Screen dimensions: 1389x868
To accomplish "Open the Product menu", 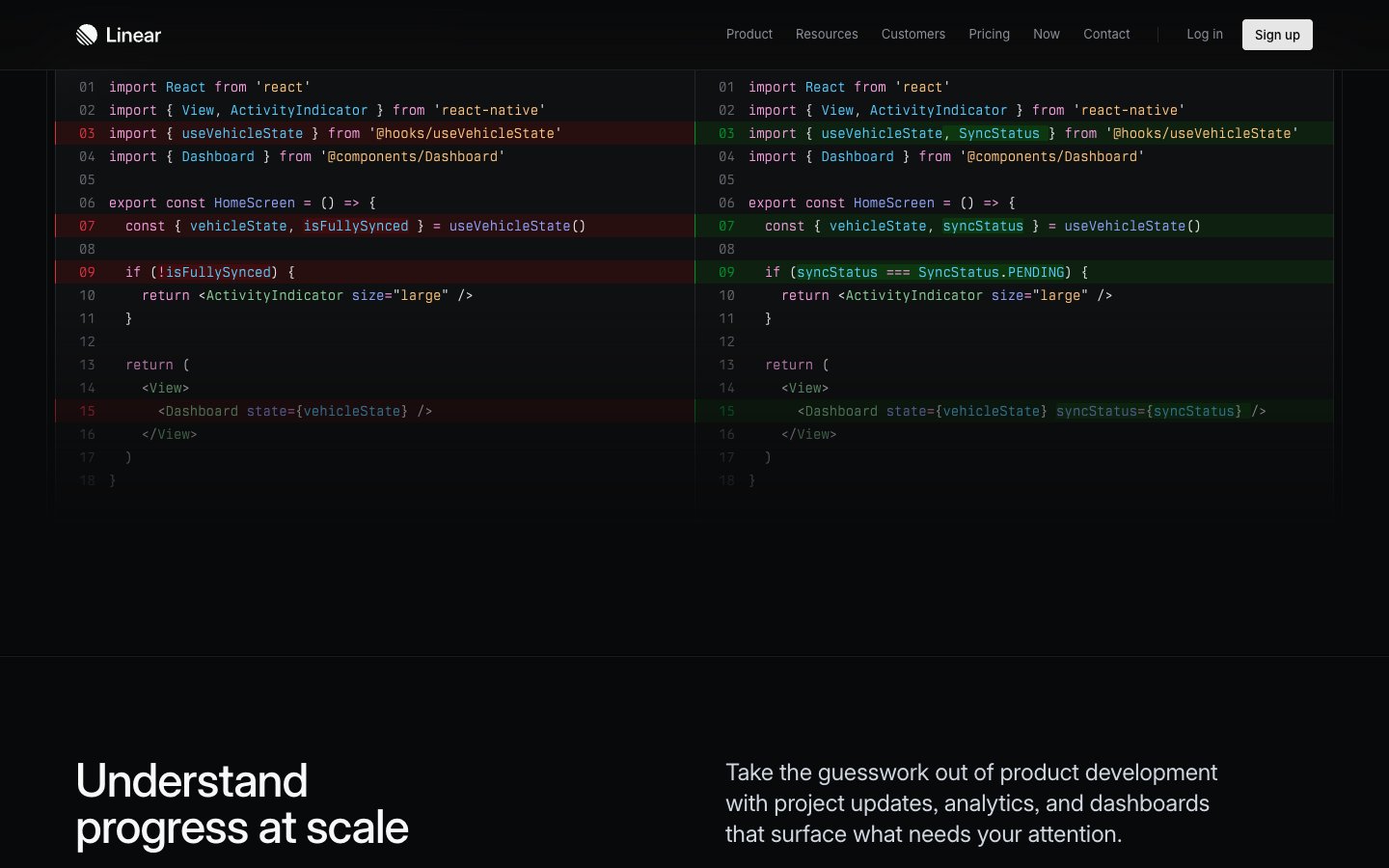I will coord(749,34).
